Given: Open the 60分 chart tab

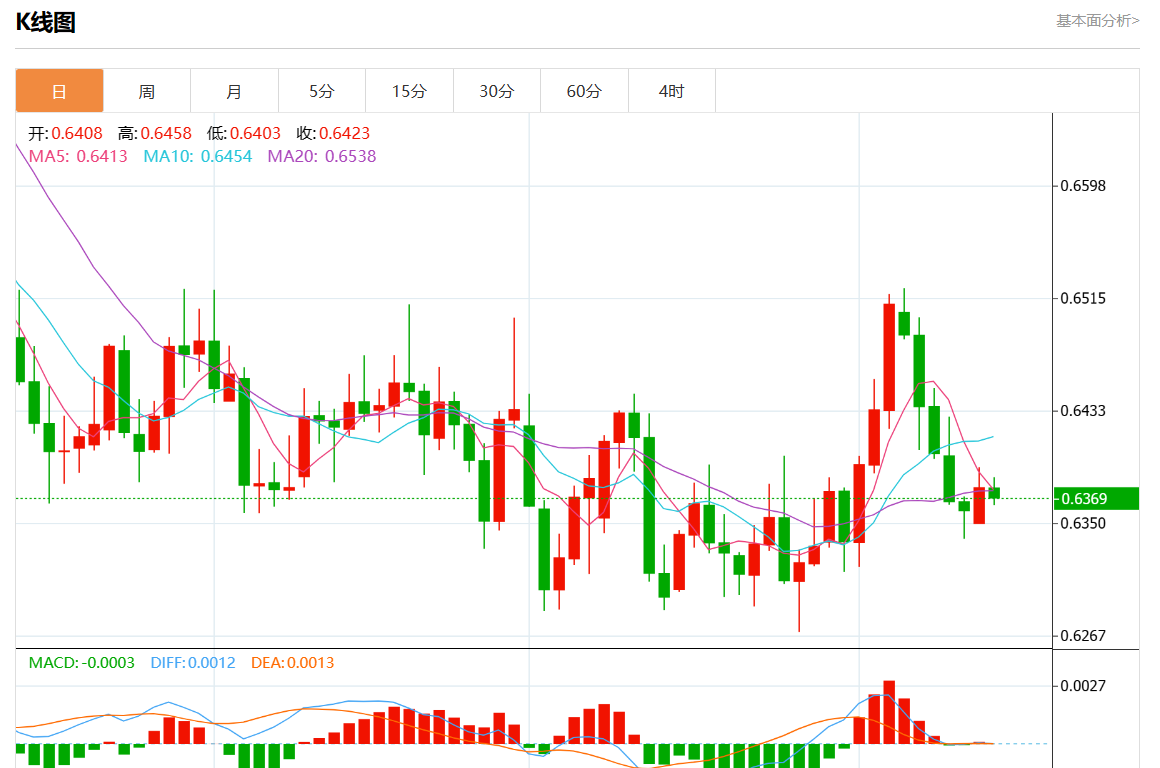Looking at the screenshot, I should click(584, 91).
